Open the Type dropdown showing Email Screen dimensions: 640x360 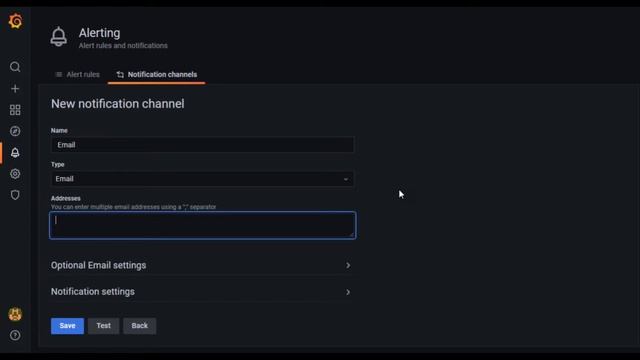click(202, 179)
